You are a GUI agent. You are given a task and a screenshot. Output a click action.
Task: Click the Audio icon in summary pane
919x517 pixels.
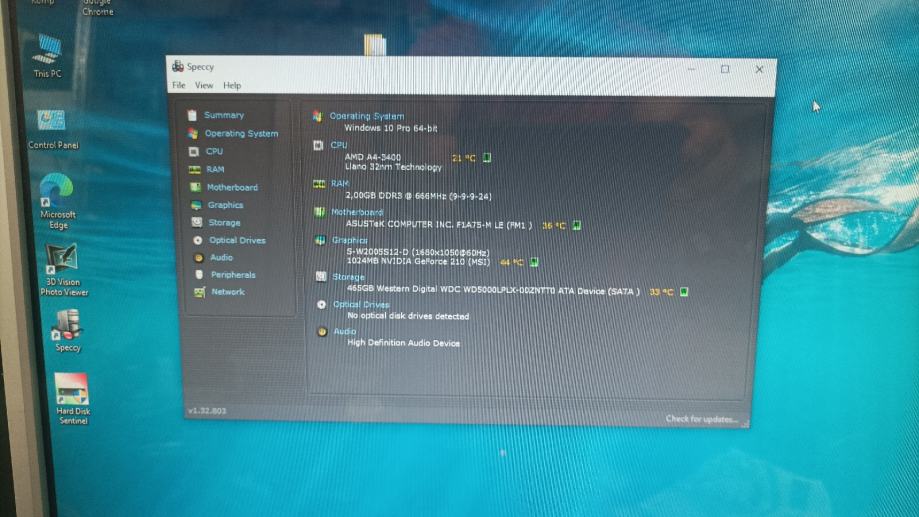pos(322,332)
